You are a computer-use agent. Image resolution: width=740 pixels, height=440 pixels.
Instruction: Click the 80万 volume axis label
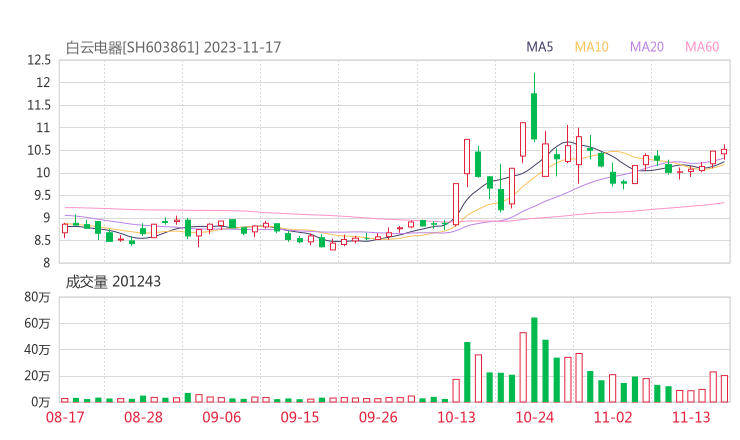coord(37,297)
